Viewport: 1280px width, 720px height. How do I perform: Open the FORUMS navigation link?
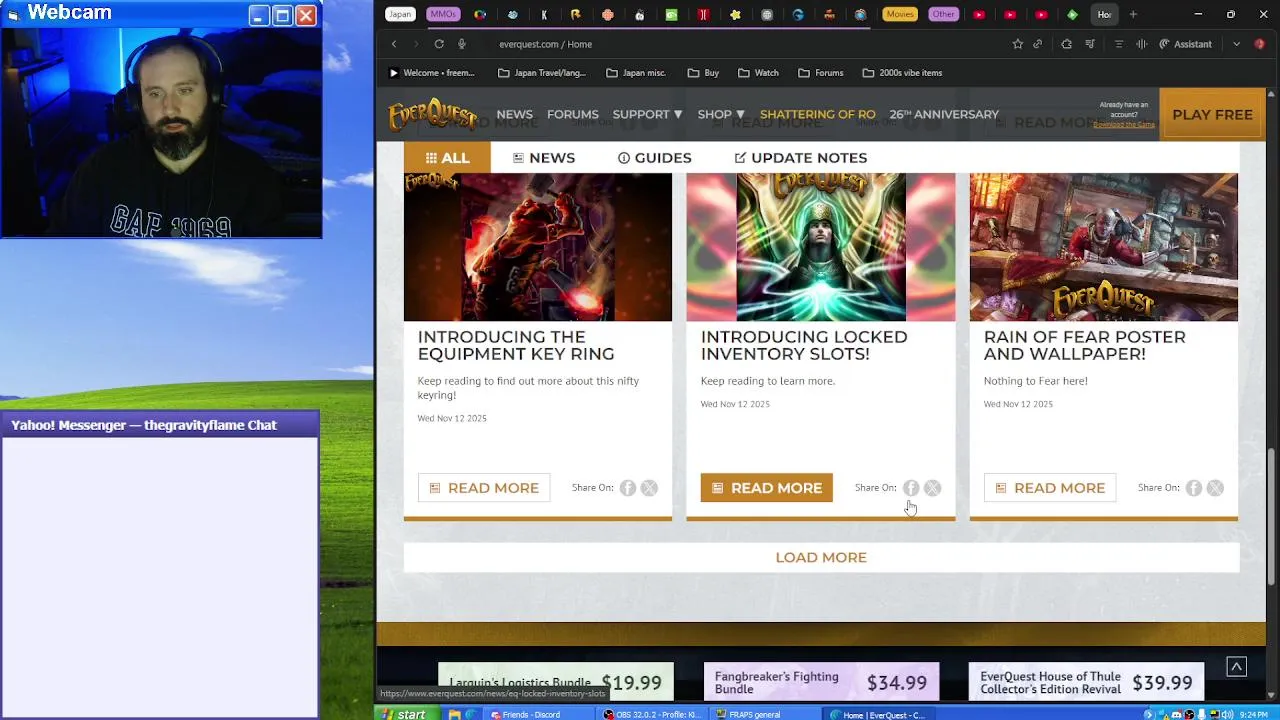[572, 115]
